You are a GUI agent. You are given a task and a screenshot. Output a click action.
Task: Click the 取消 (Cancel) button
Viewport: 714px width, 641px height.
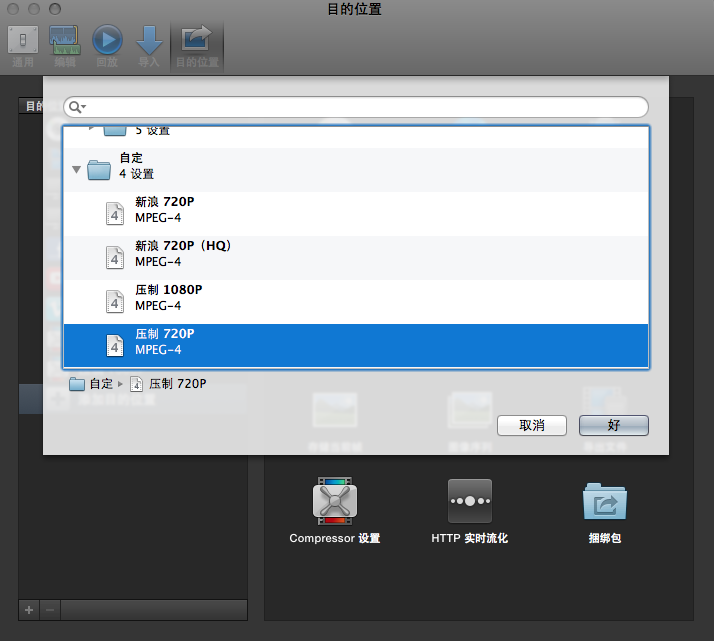point(531,425)
